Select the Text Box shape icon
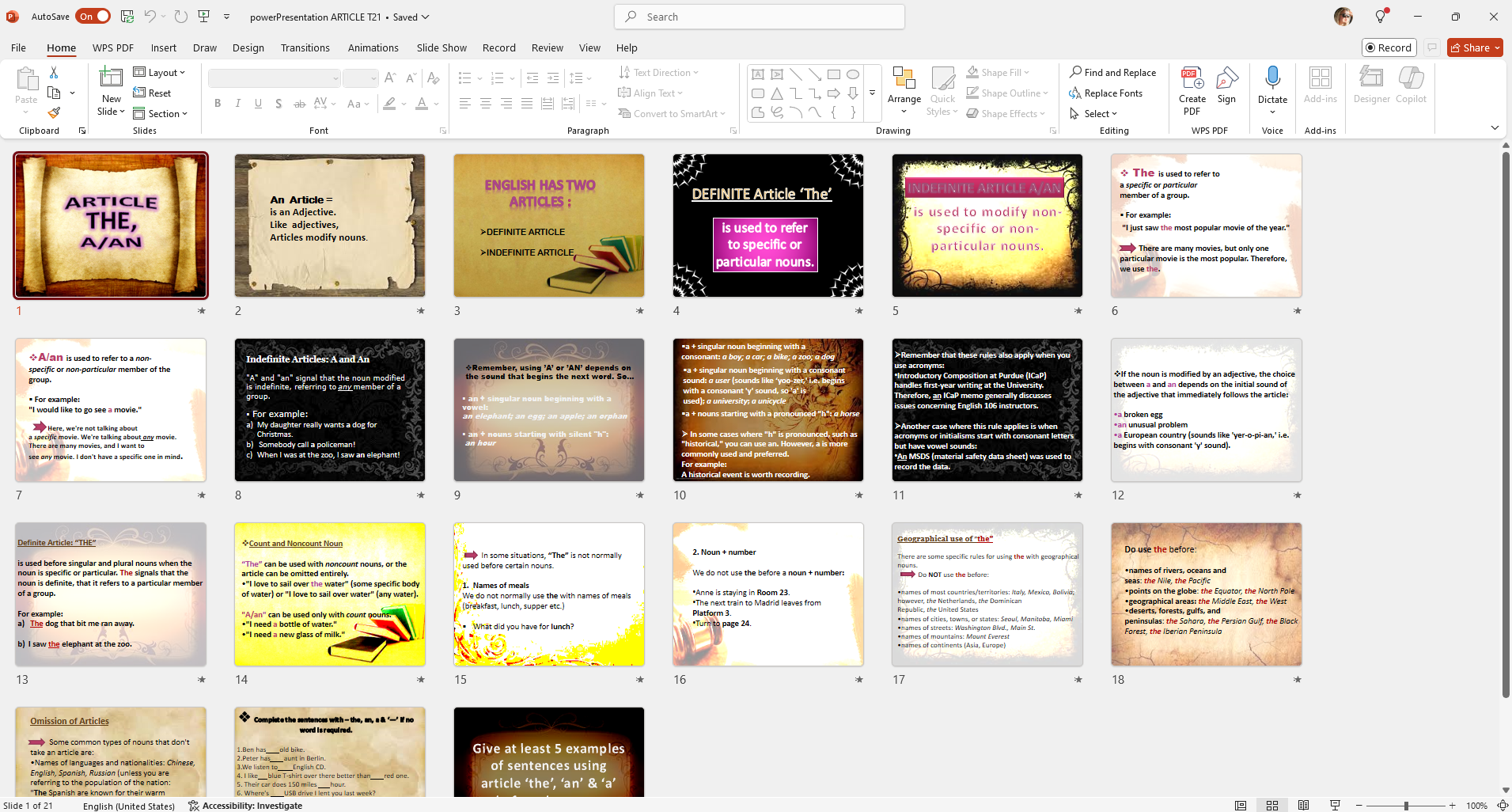1512x812 pixels. coord(758,74)
